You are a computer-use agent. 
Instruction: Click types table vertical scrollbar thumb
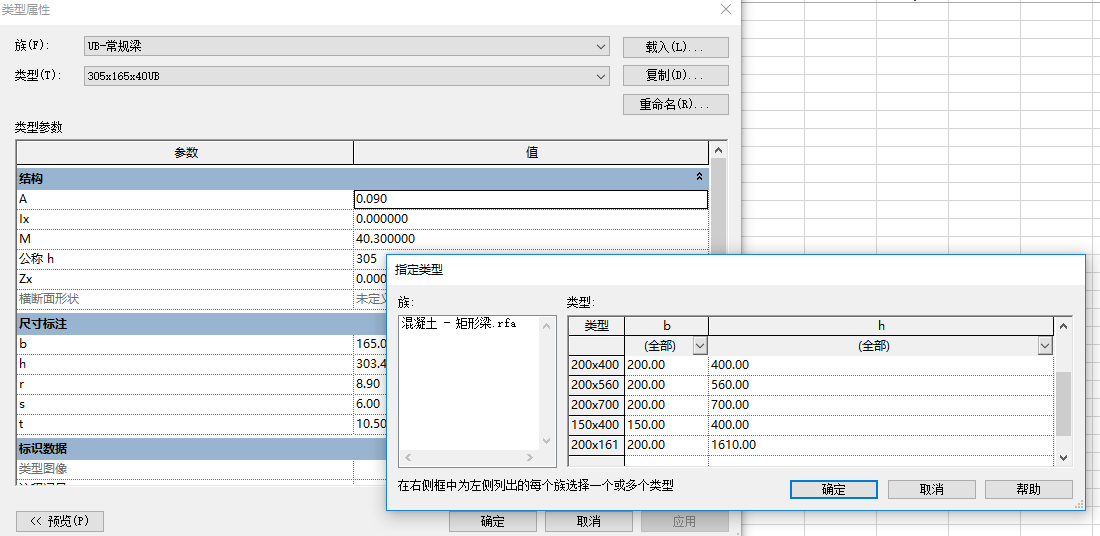(1064, 403)
